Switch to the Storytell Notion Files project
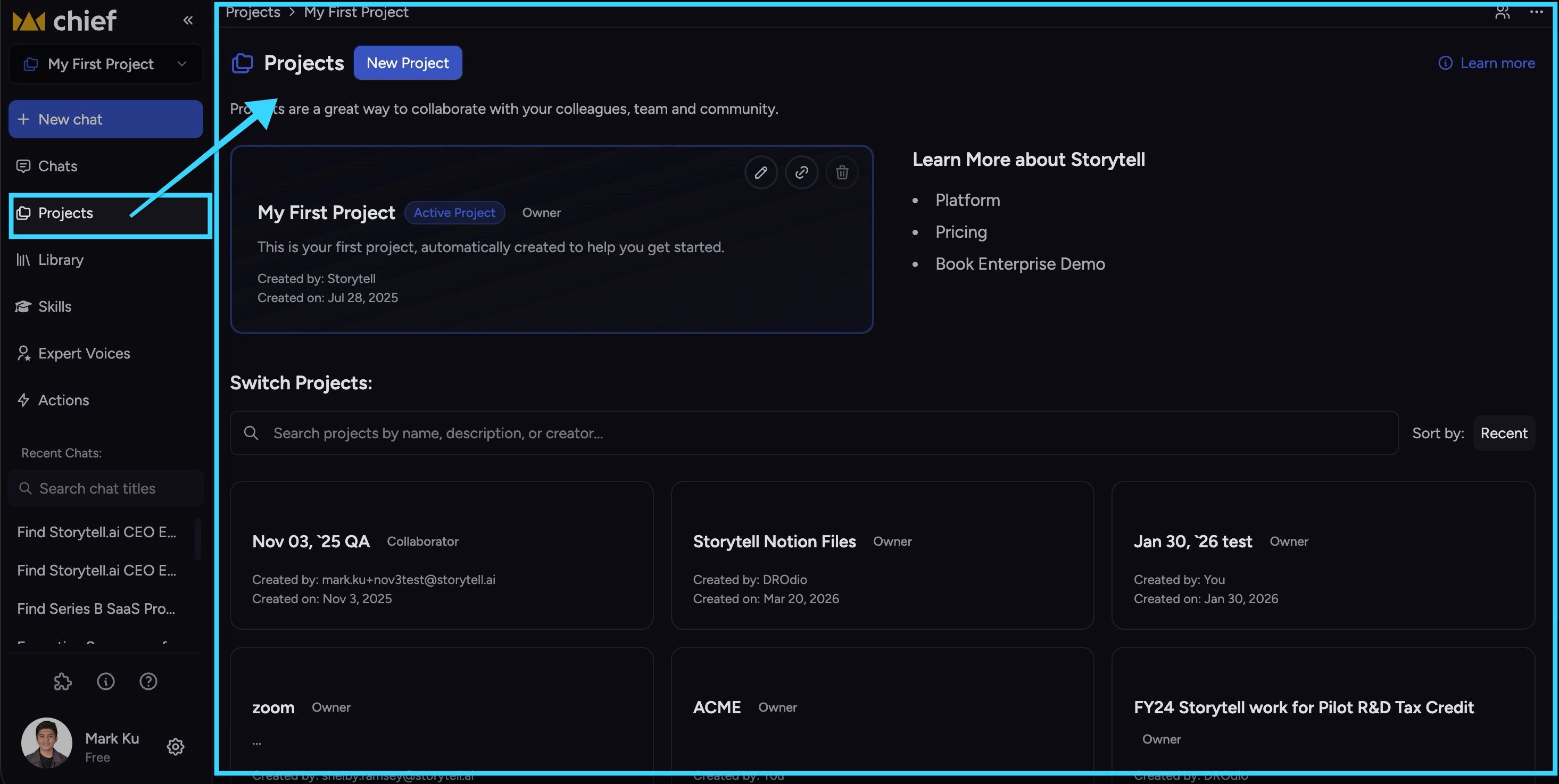Viewport: 1559px width, 784px height. (x=882, y=555)
